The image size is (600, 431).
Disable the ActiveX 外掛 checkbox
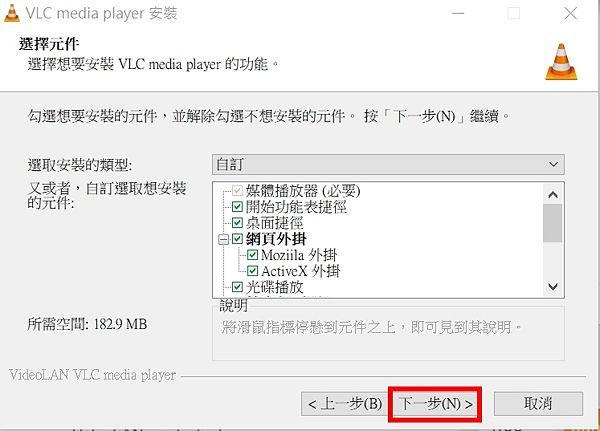click(x=252, y=271)
